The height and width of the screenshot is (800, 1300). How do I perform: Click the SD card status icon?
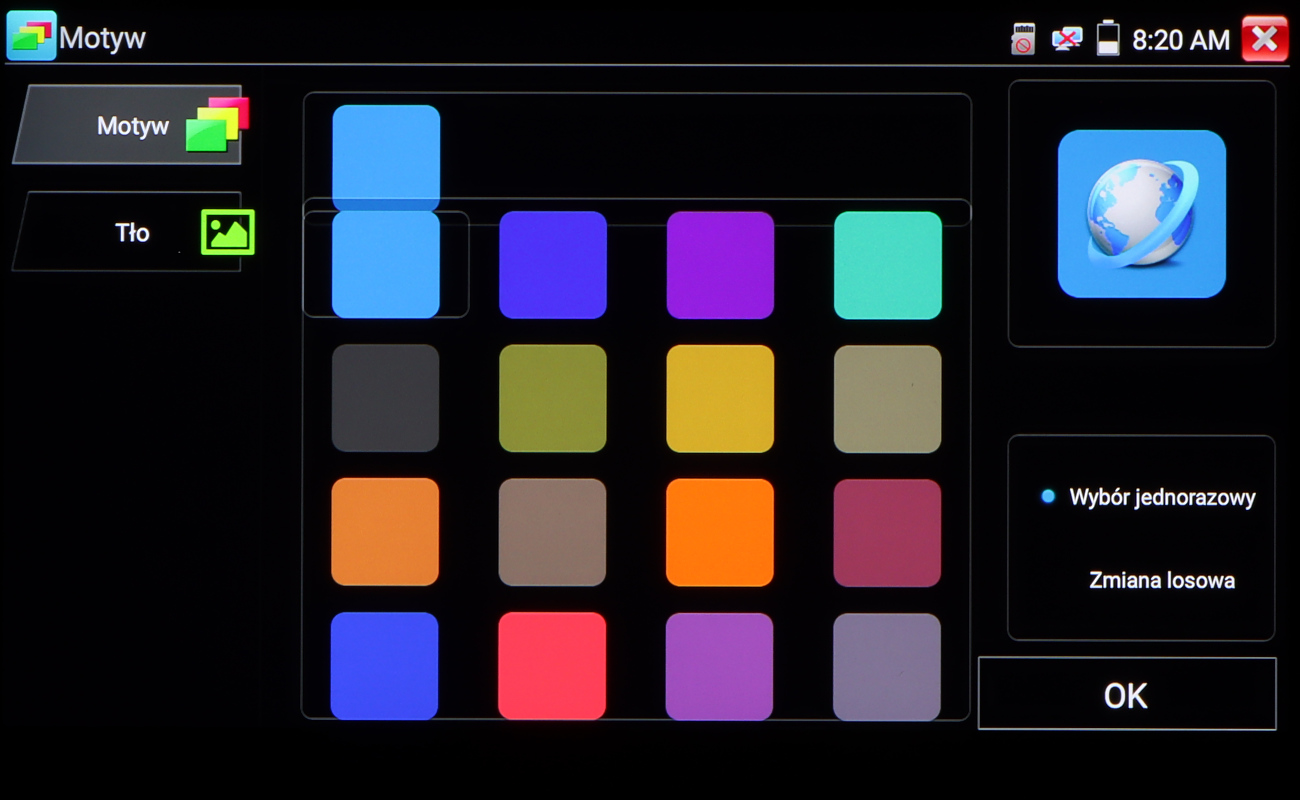point(1022,39)
